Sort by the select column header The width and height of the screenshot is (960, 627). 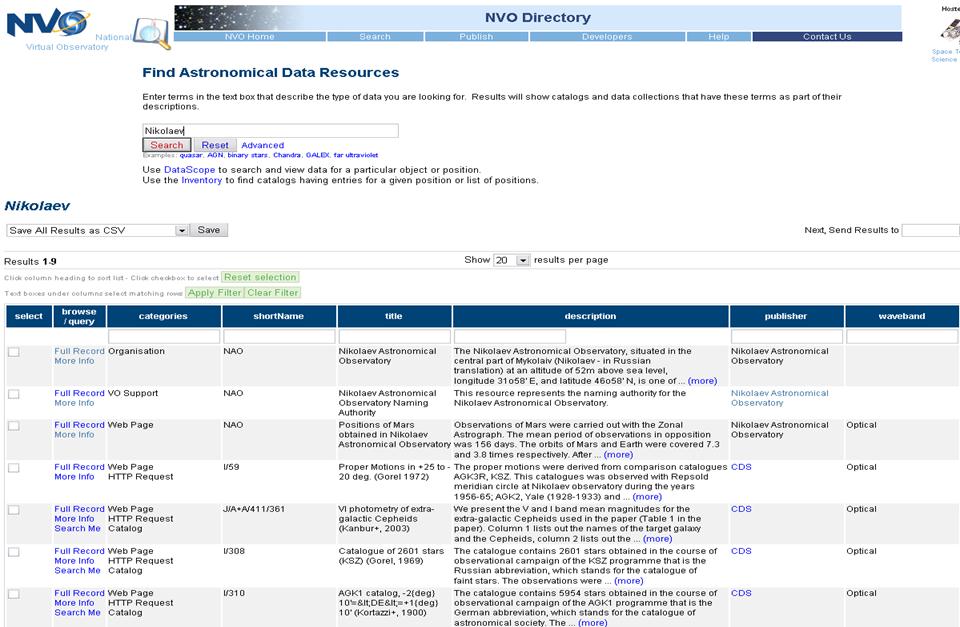click(x=29, y=316)
